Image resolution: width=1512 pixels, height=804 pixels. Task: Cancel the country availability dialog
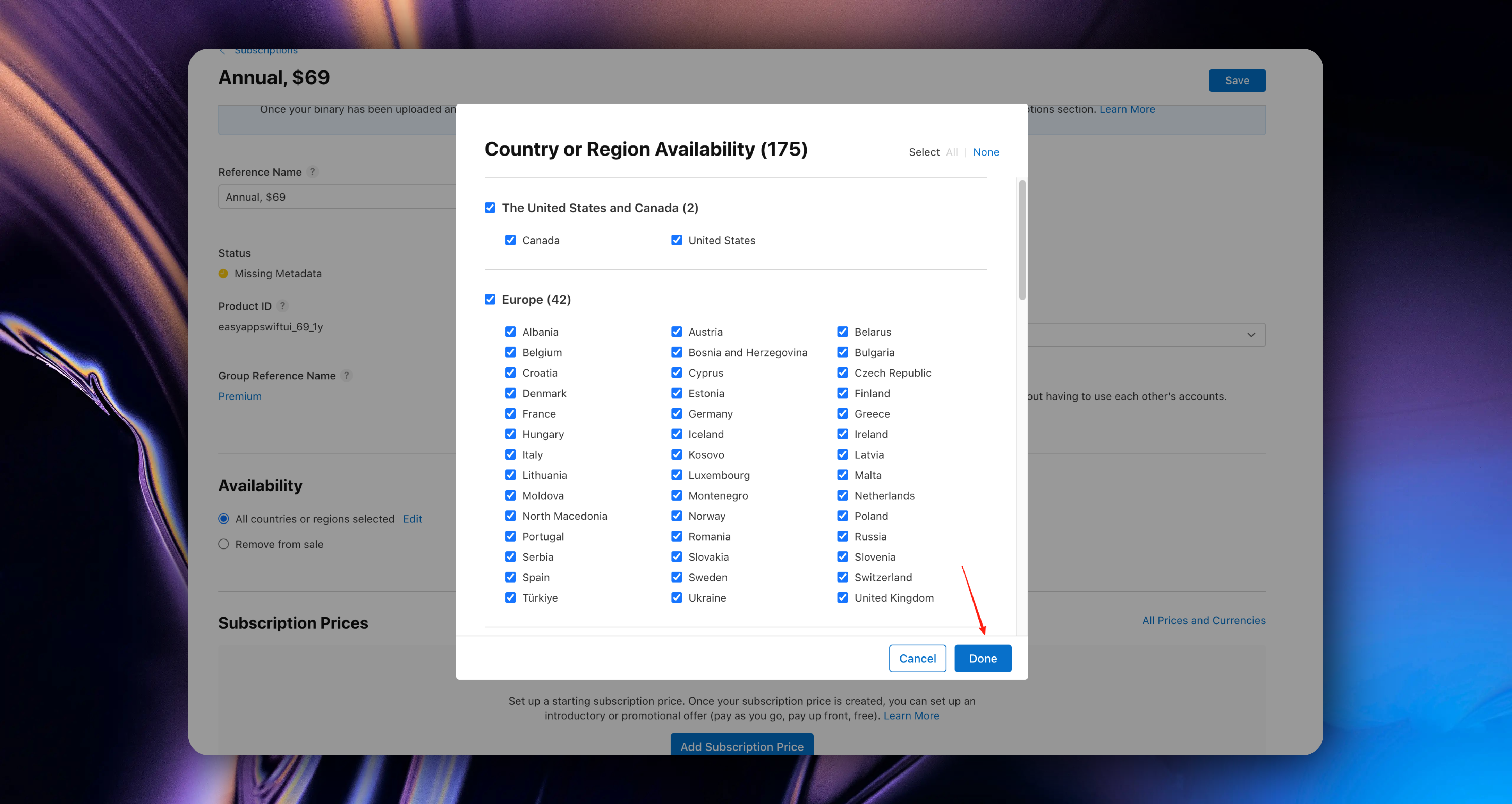(917, 658)
